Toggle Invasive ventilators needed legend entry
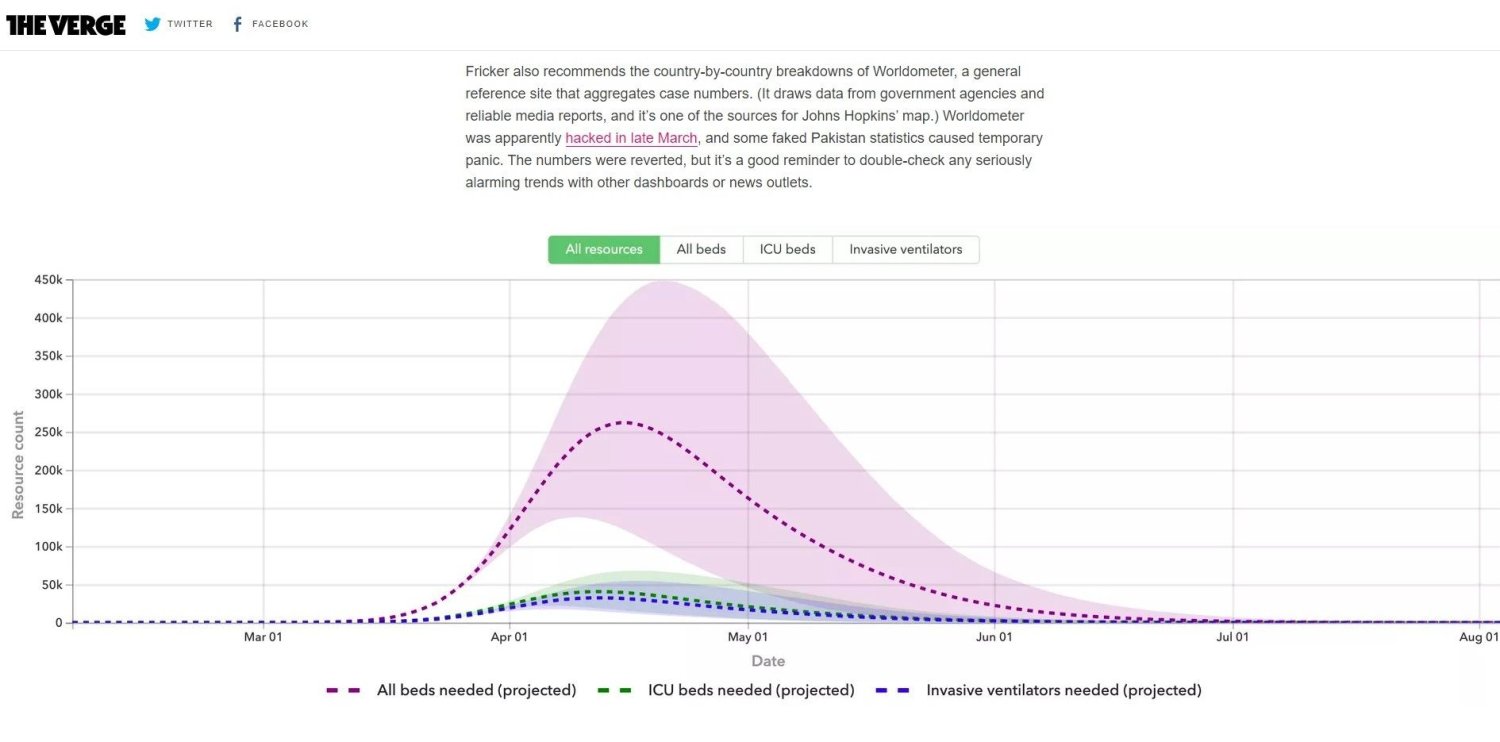The image size is (1500, 742). (1063, 690)
